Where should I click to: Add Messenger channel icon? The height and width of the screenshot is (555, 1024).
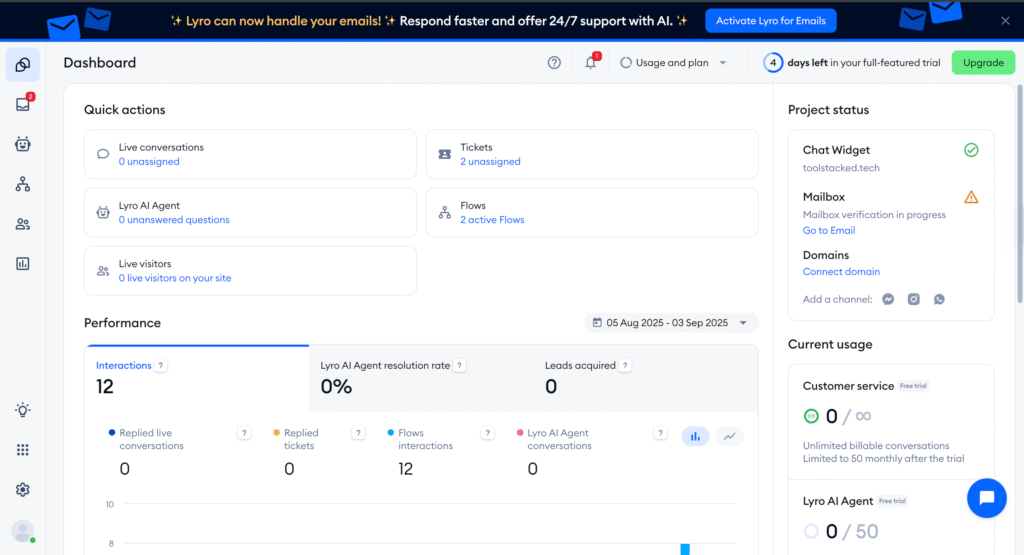point(887,299)
